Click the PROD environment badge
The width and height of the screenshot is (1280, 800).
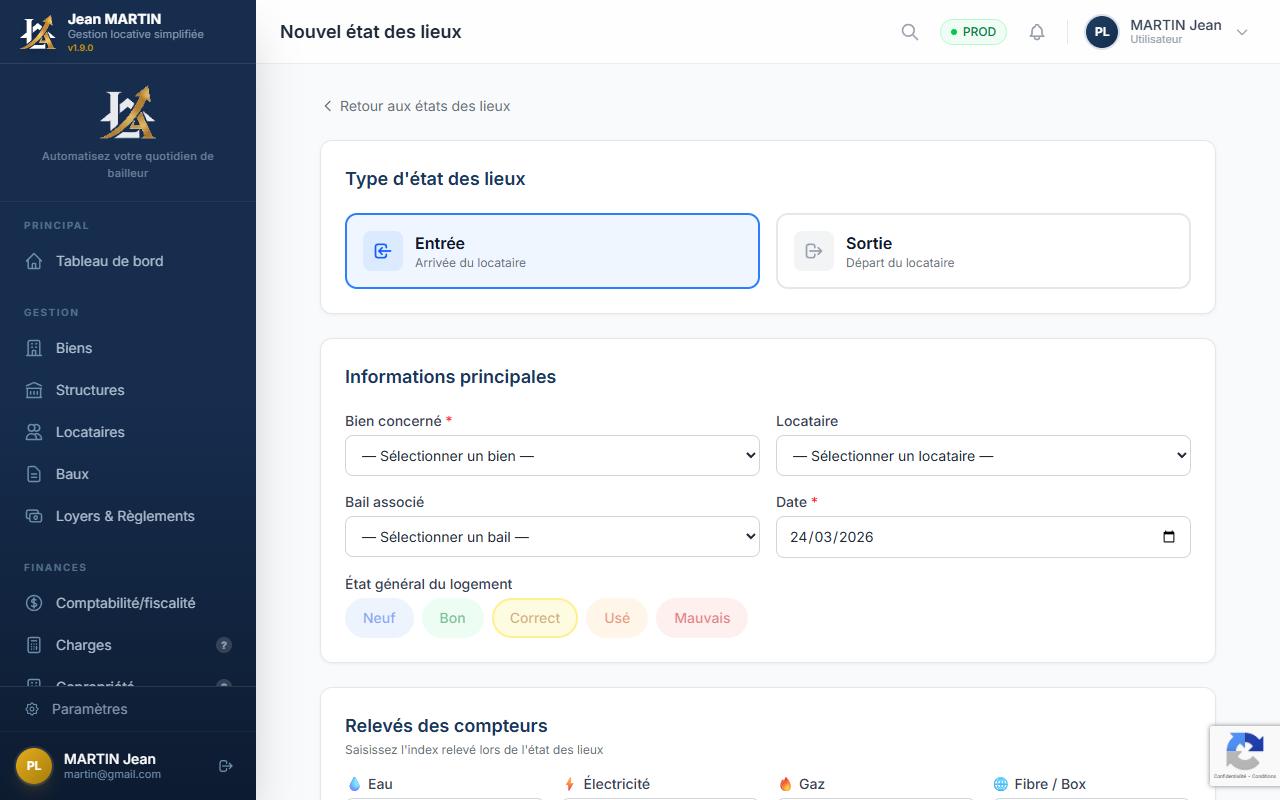(x=973, y=32)
